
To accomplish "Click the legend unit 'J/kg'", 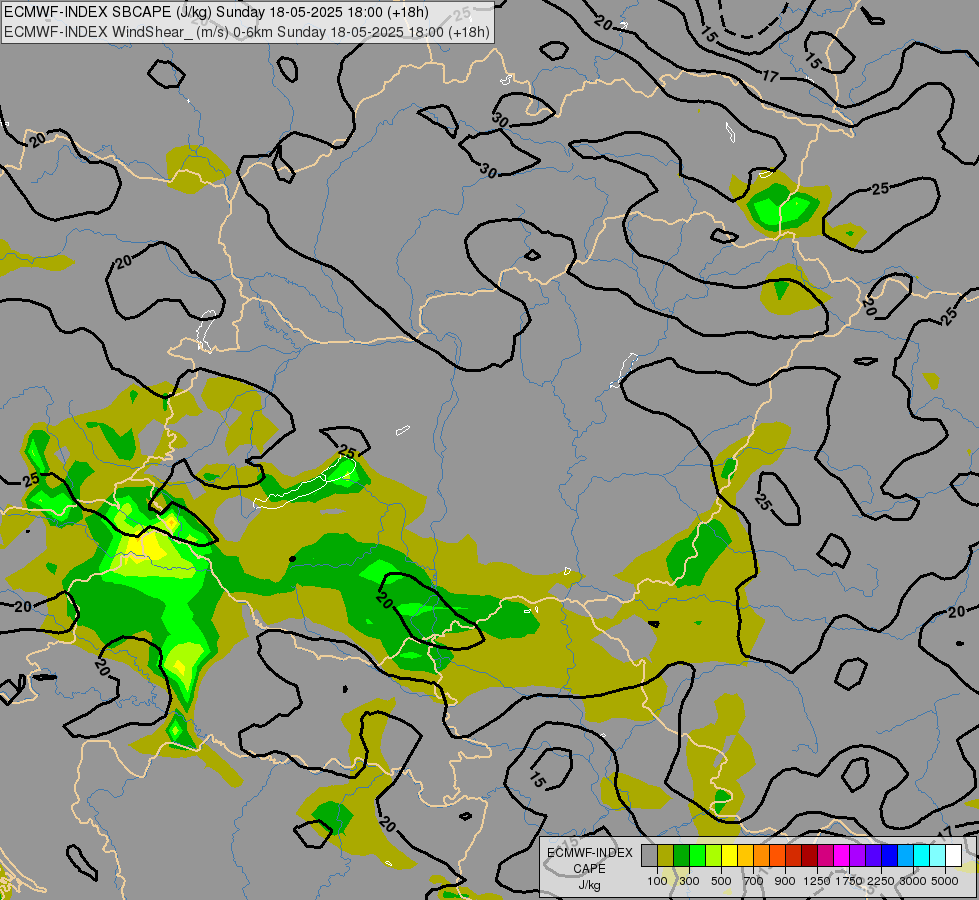I will pos(589,885).
